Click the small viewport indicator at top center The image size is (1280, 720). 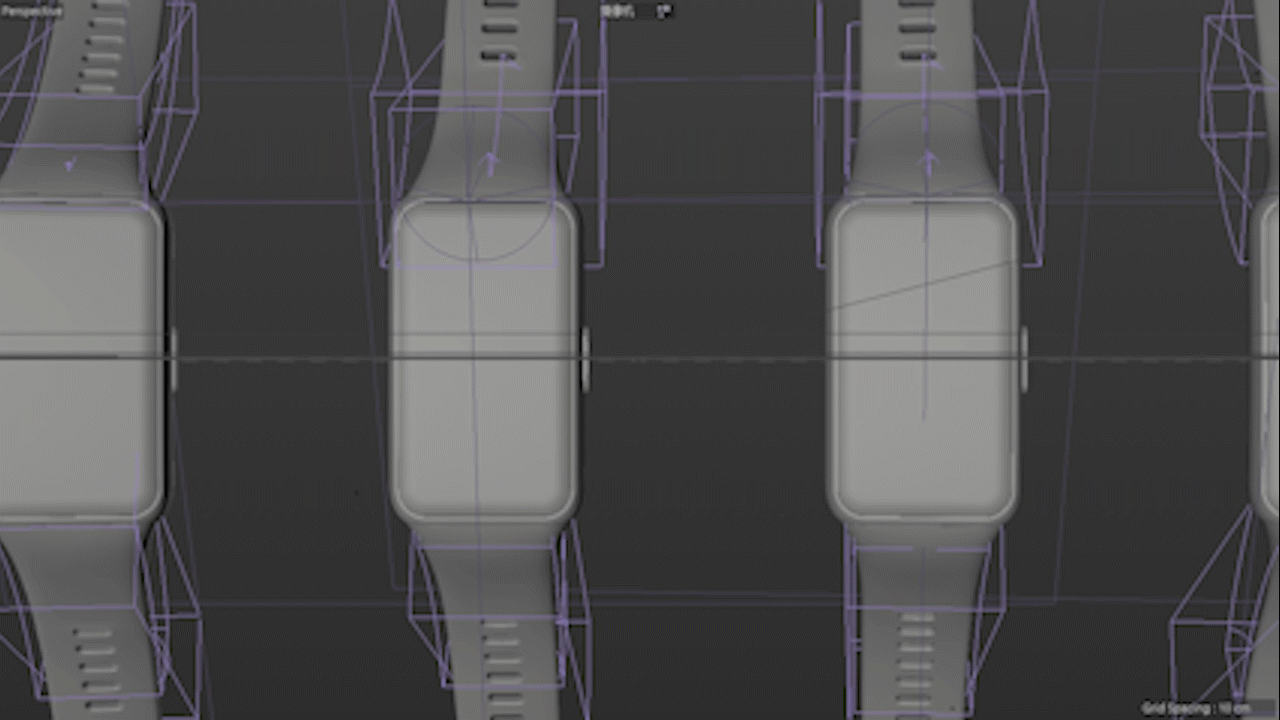coord(636,11)
